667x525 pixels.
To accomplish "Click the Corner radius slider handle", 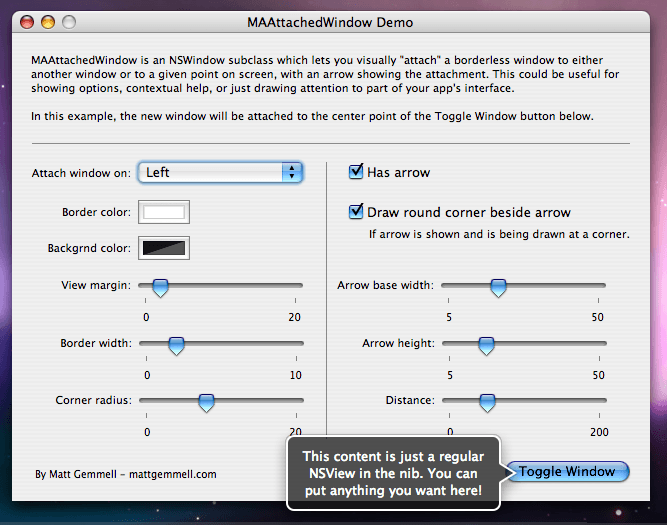I will 206,402.
